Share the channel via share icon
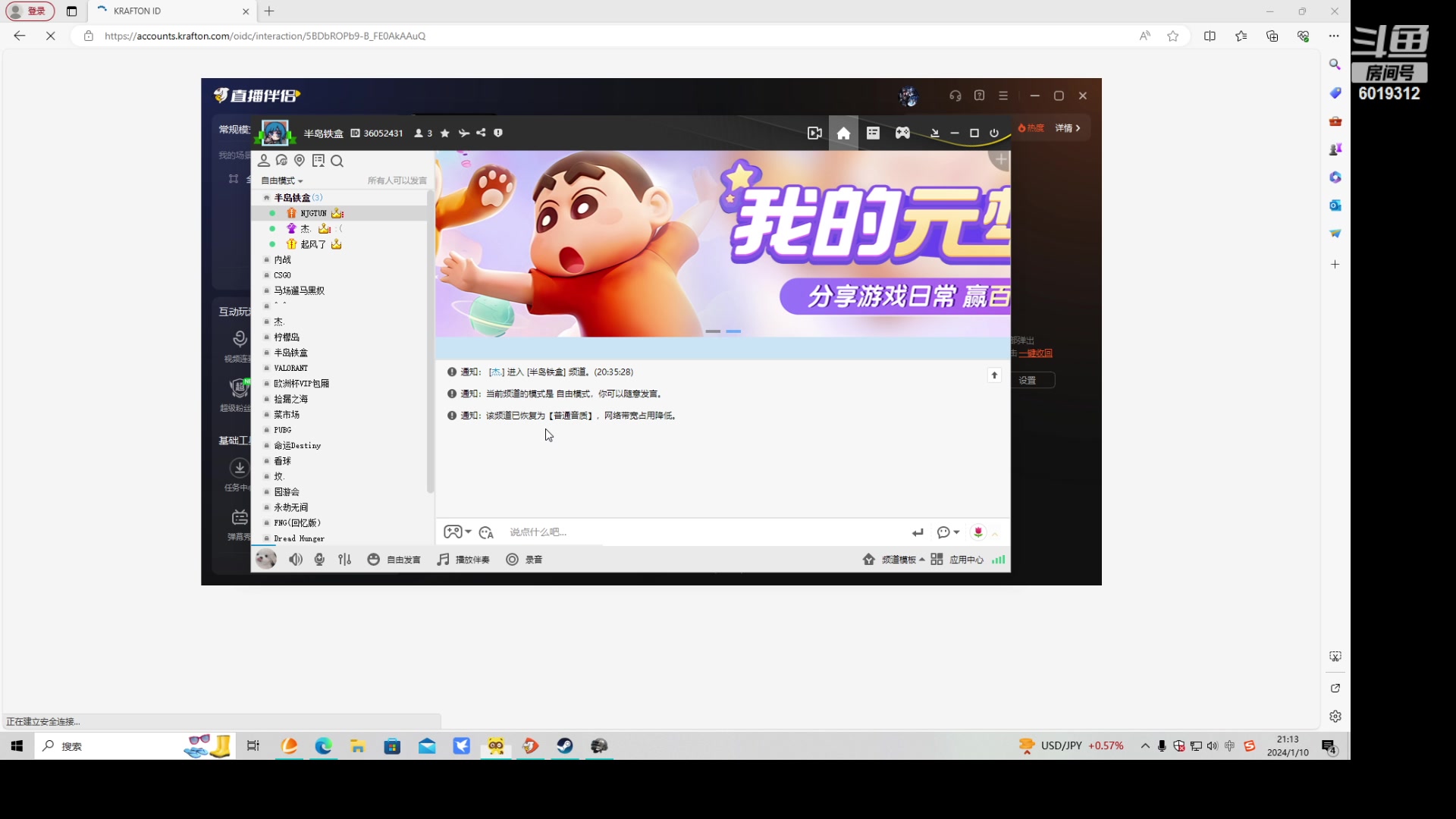 pyautogui.click(x=481, y=133)
